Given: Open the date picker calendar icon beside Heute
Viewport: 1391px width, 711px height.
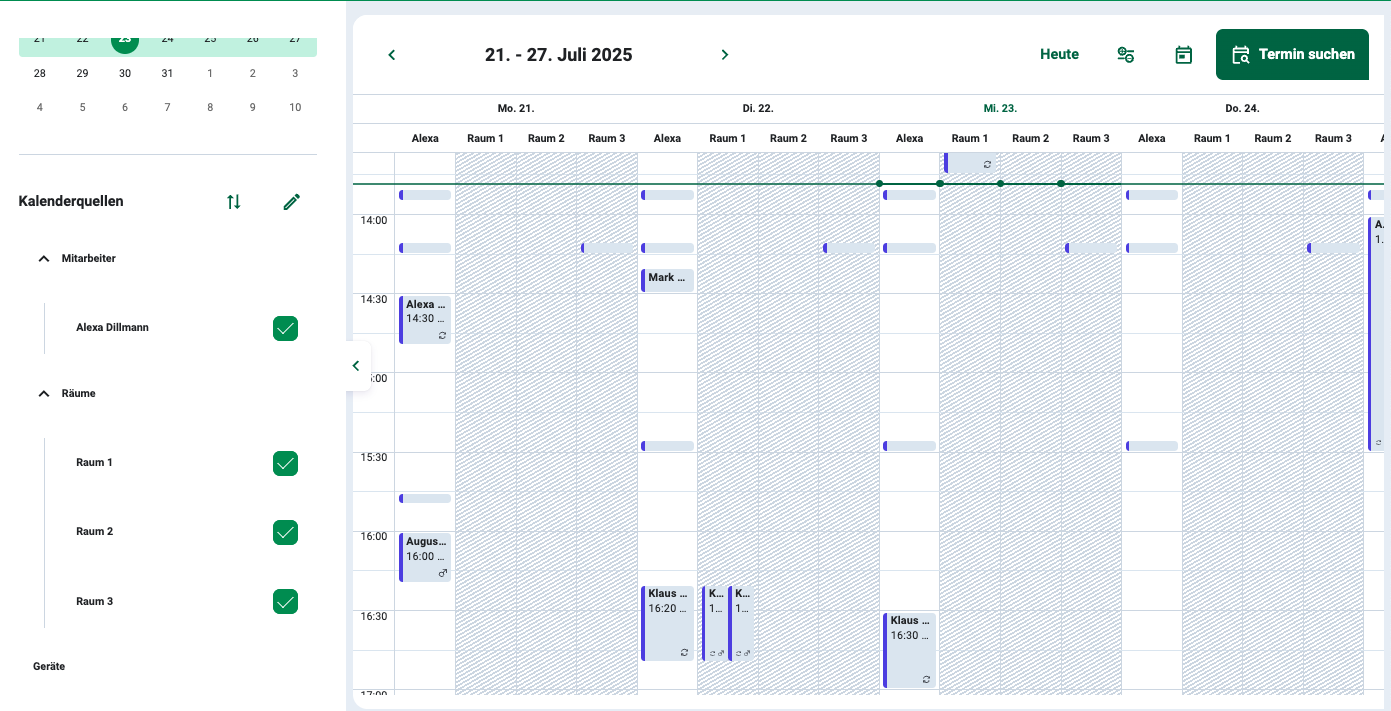Looking at the screenshot, I should [1183, 55].
